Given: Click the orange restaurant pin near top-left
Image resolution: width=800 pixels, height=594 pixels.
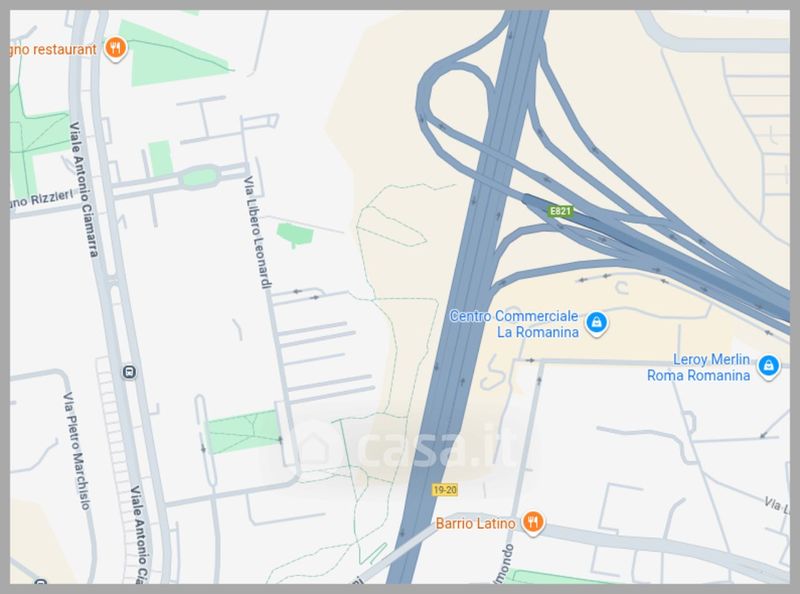Looking at the screenshot, I should tap(116, 48).
